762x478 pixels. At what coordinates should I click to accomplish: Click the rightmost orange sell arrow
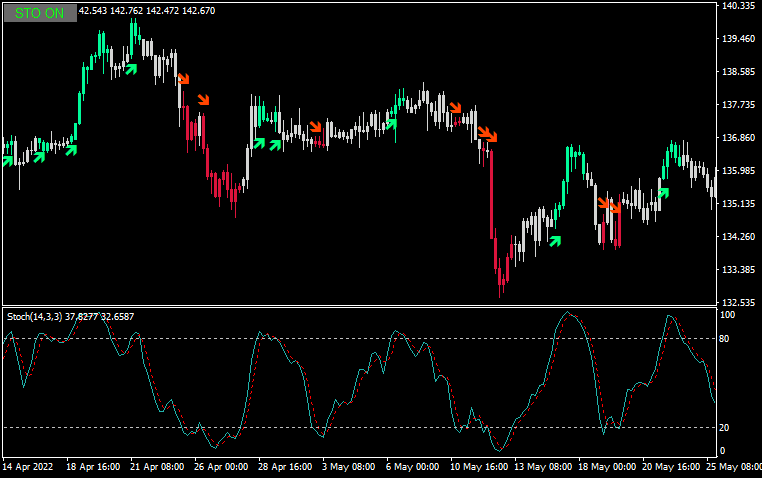(615, 208)
